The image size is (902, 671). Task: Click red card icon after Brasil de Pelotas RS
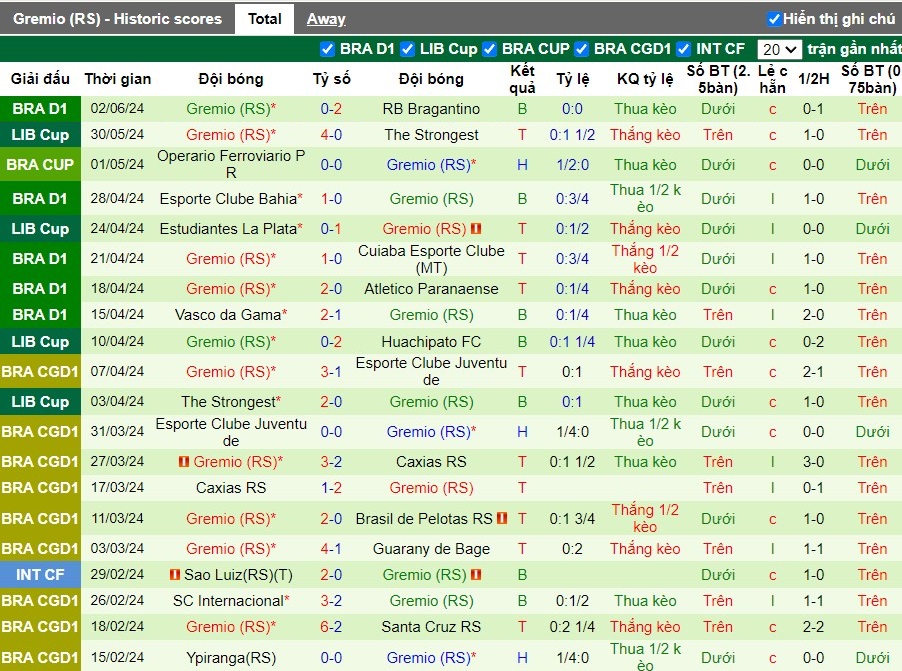click(x=502, y=518)
